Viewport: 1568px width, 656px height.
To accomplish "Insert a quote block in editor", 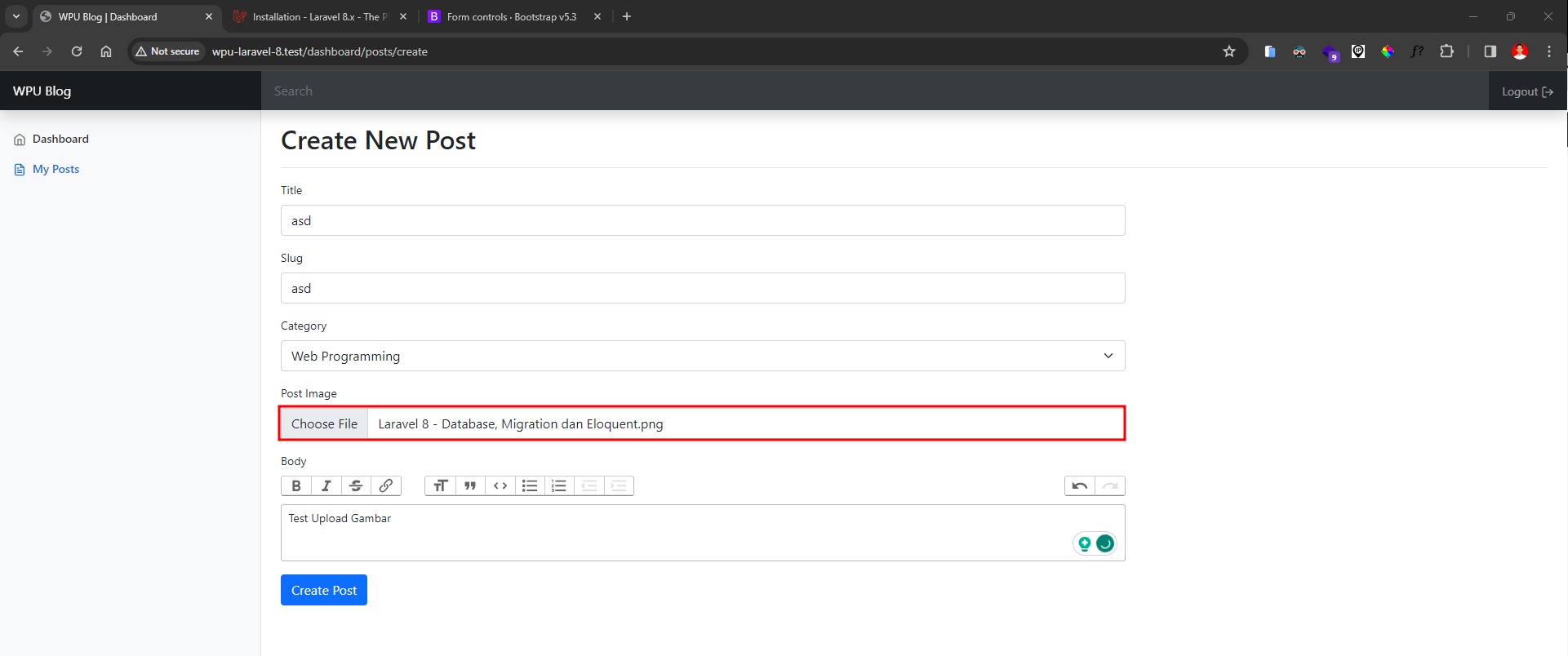I will point(470,485).
